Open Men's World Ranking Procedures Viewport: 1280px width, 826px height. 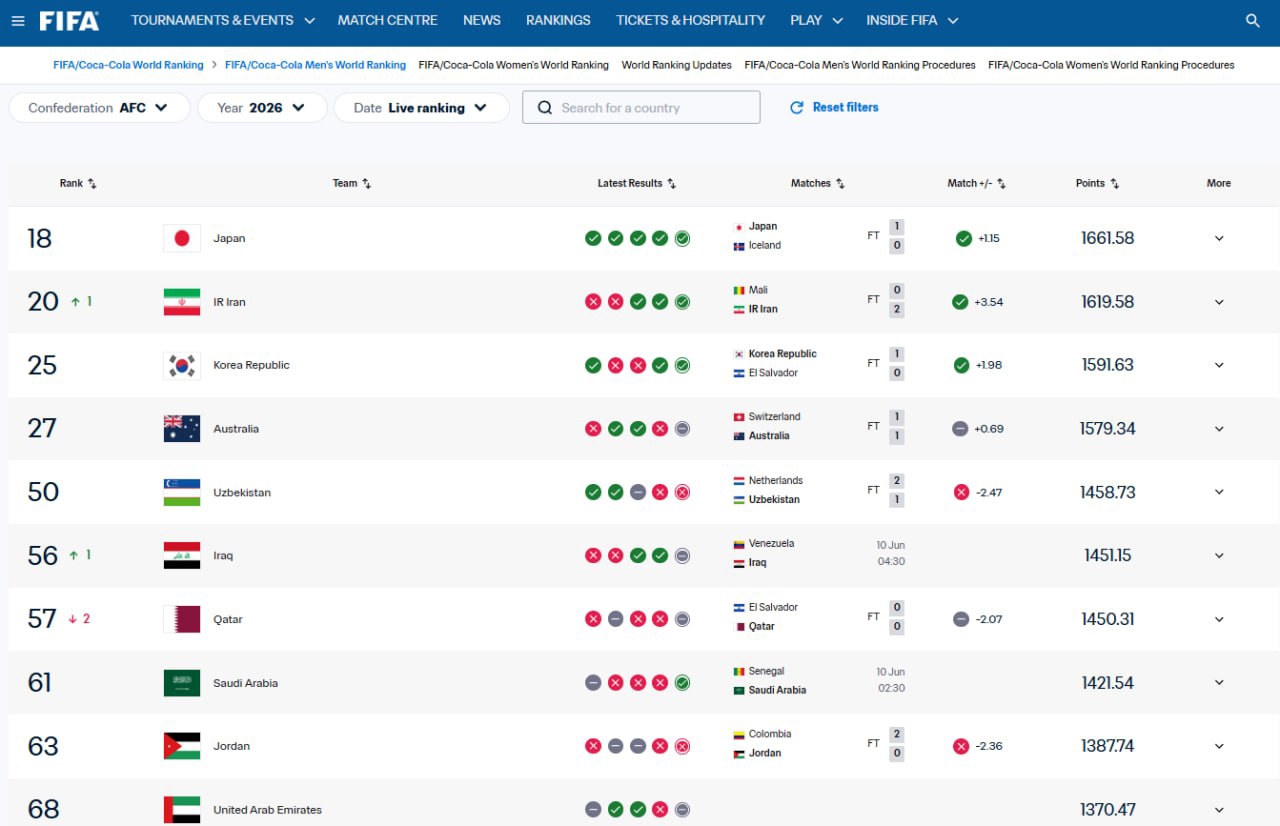[x=860, y=65]
